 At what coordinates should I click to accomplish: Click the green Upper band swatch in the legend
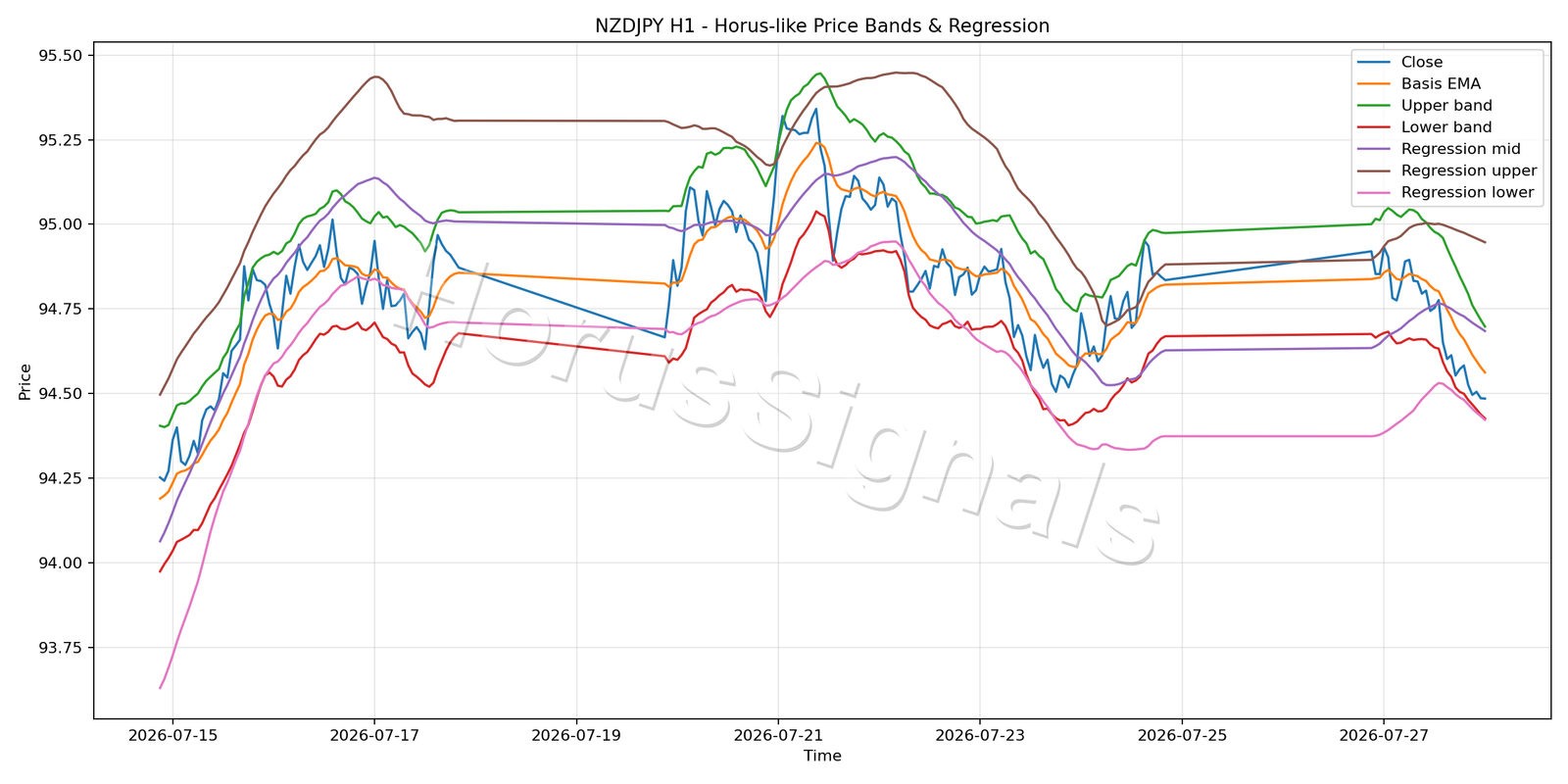click(x=1373, y=106)
